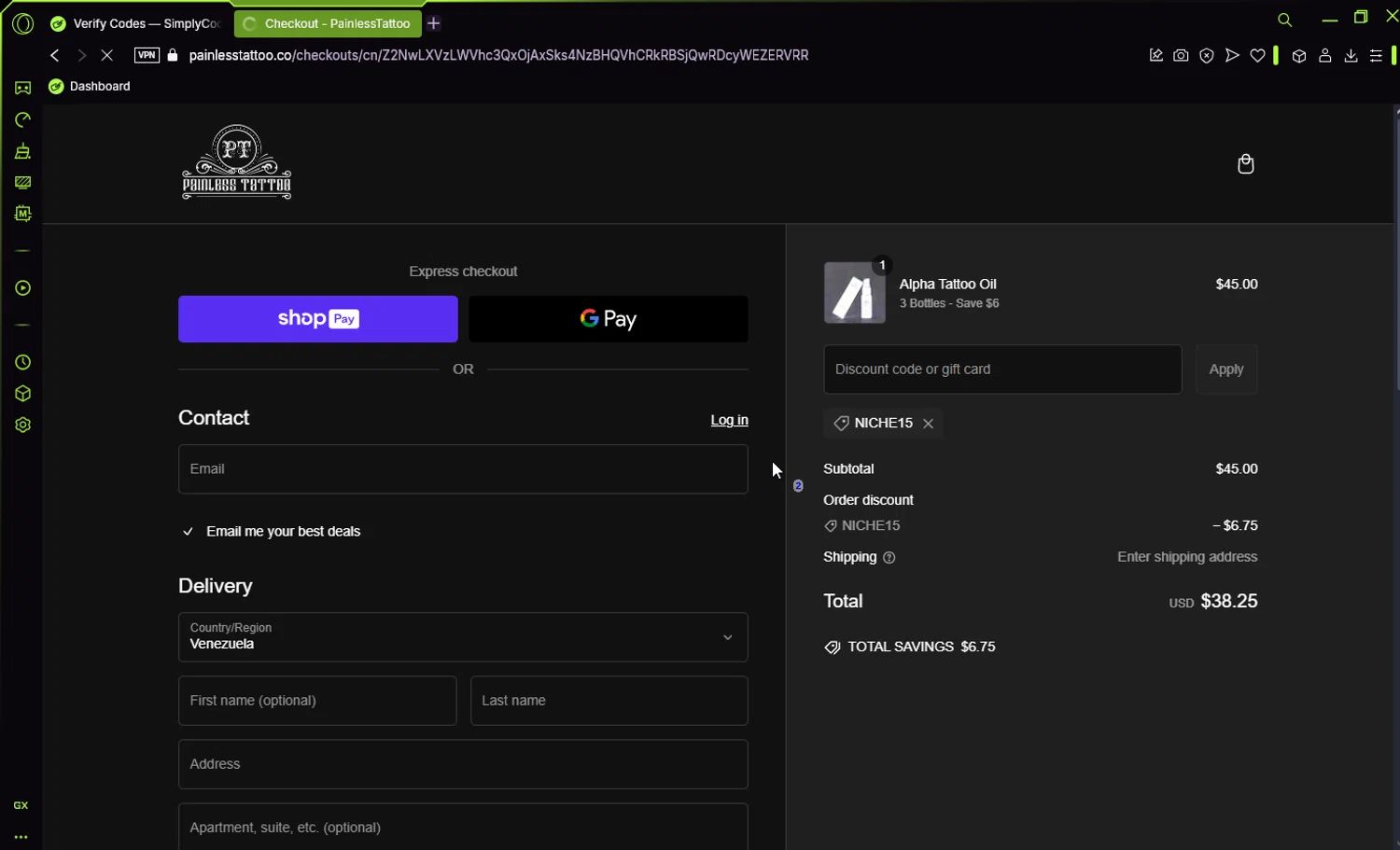1400x850 pixels.
Task: Focus the Last name field
Action: 609,701
